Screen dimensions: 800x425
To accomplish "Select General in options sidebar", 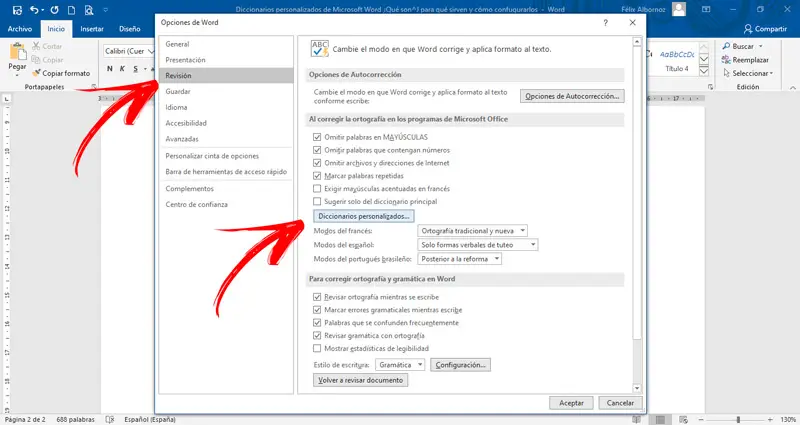I will click(226, 44).
